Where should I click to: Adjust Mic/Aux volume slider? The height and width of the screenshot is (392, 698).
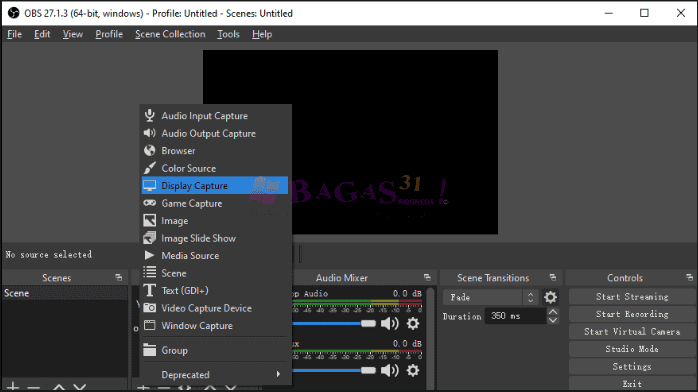(x=368, y=370)
